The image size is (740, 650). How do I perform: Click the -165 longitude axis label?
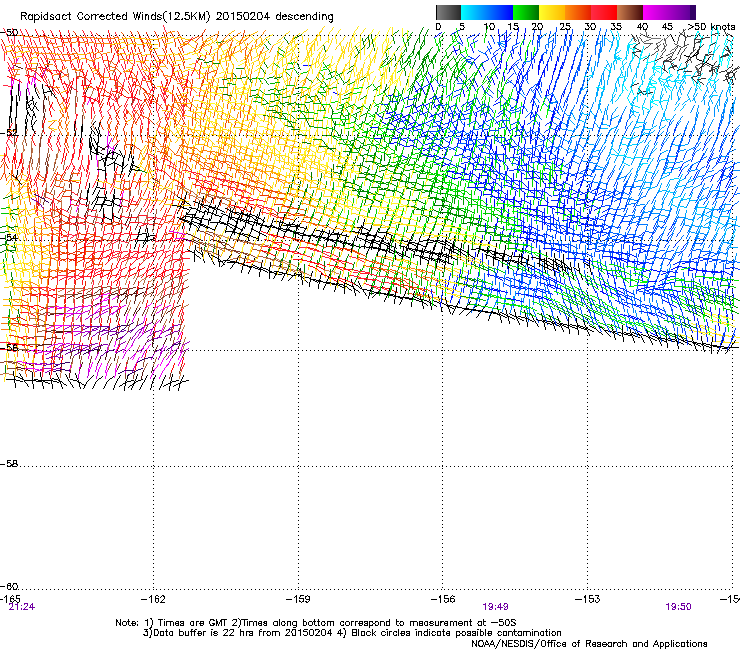pyautogui.click(x=10, y=599)
